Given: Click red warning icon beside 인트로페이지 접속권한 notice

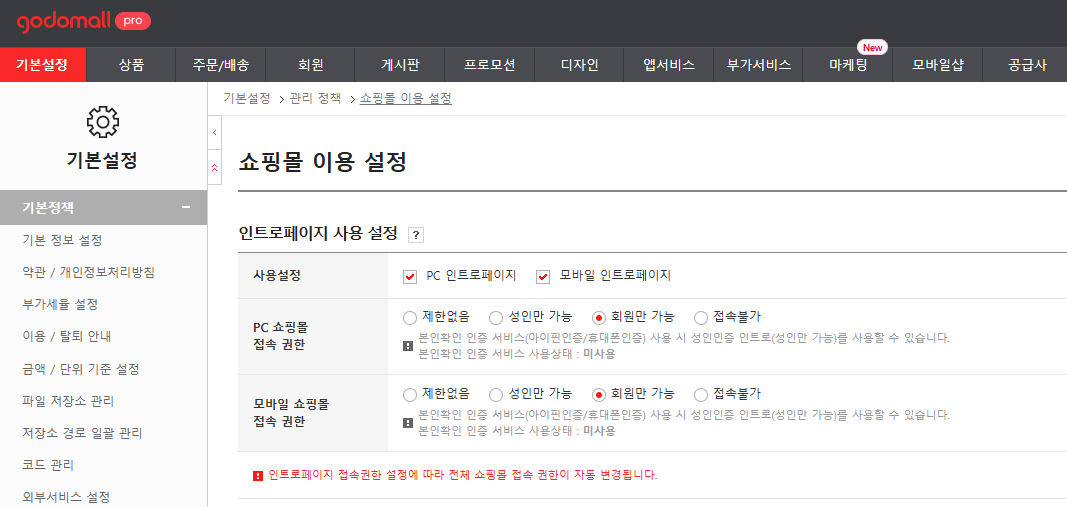Looking at the screenshot, I should 257,475.
